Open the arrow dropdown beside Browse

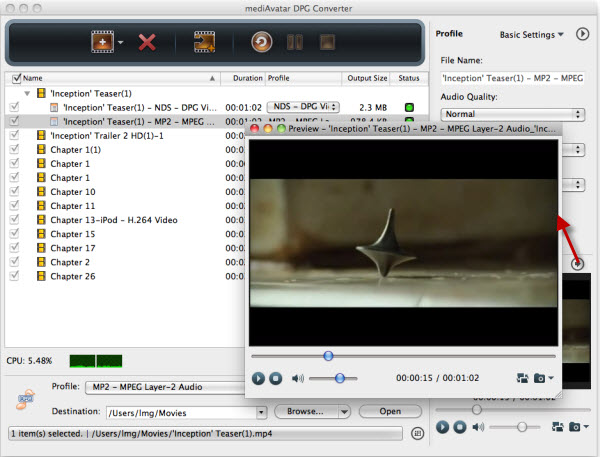pyautogui.click(x=344, y=412)
